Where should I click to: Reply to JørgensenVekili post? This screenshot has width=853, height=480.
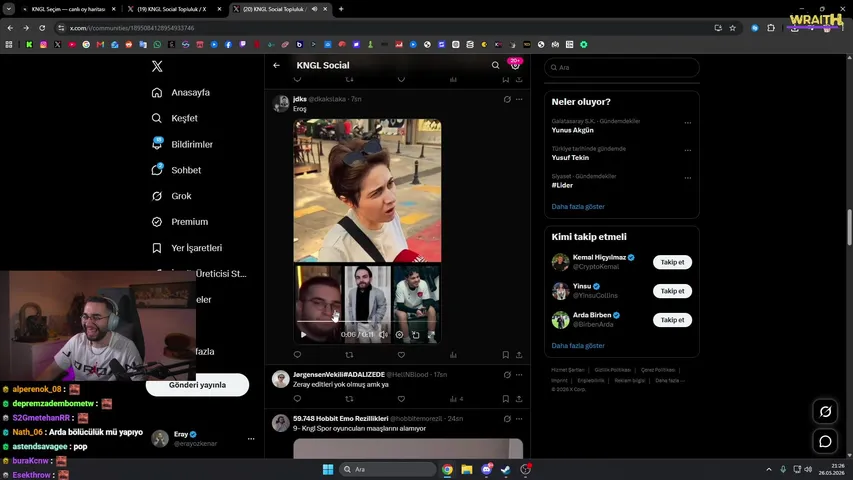pyautogui.click(x=297, y=399)
